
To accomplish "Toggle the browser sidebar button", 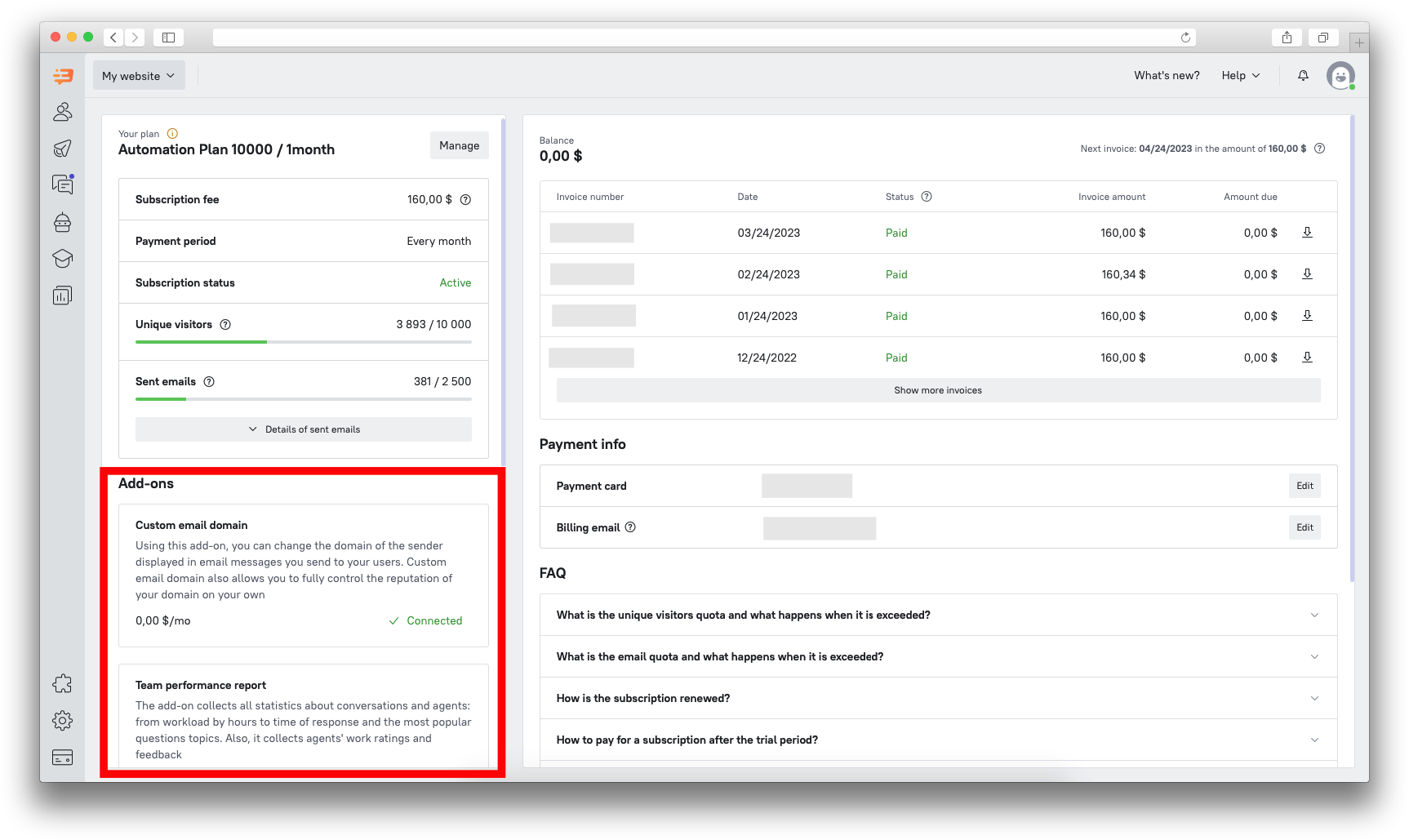I will tap(169, 38).
